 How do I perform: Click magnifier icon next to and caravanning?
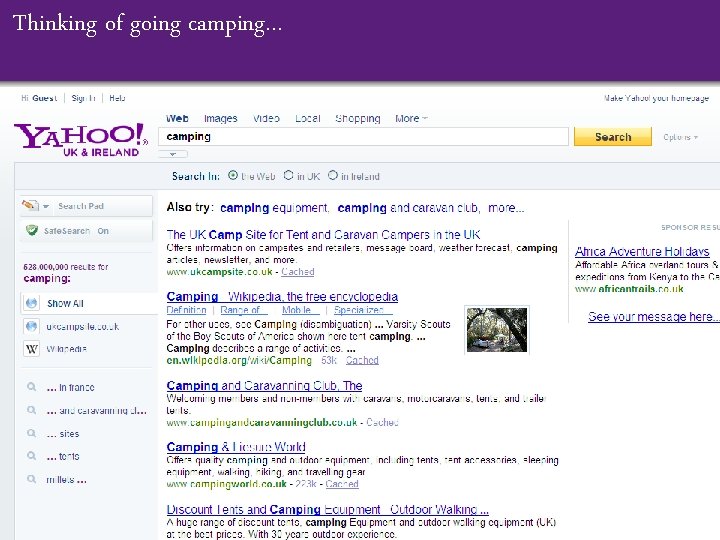(x=31, y=410)
